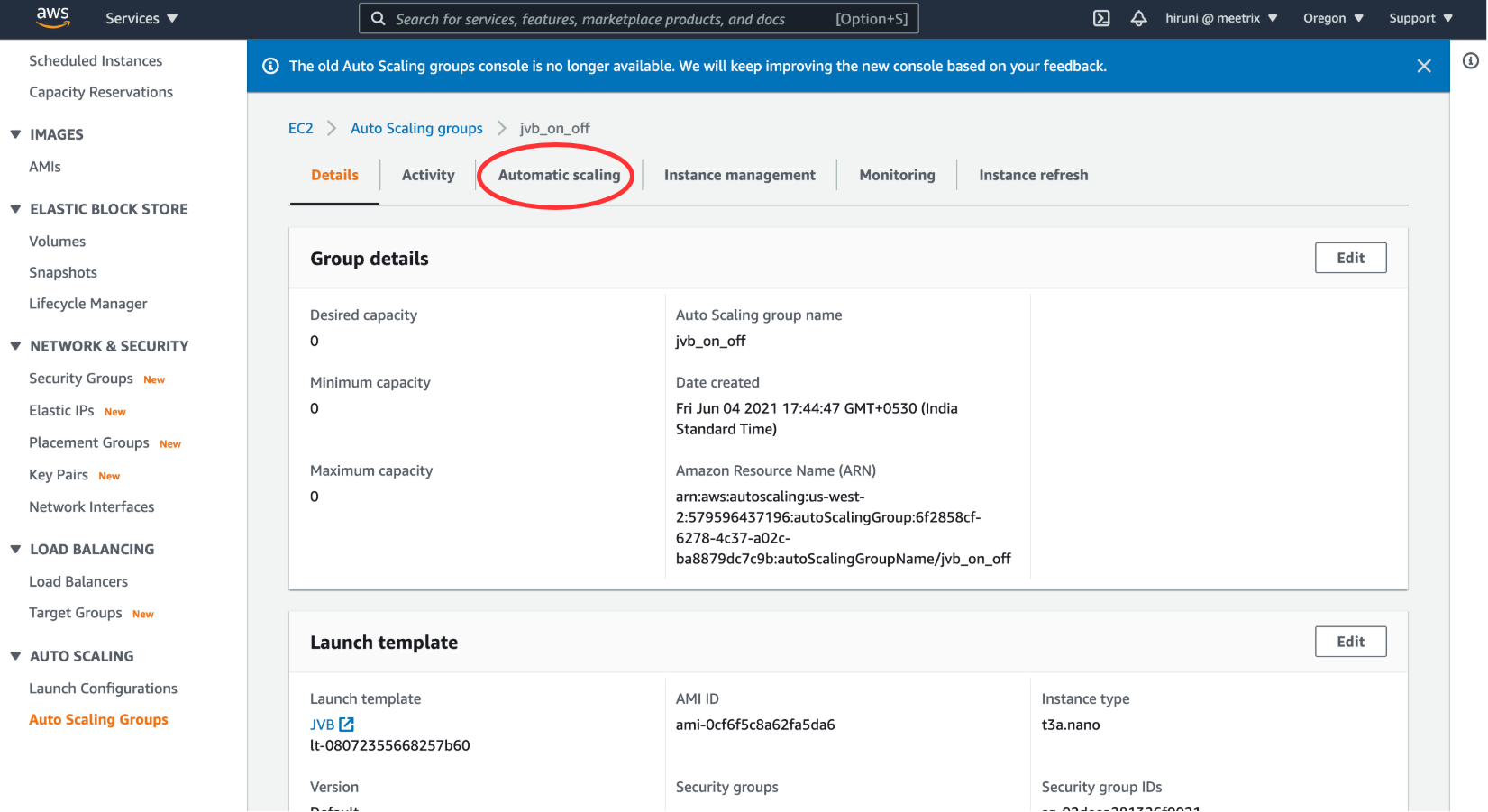Open the CloudShell terminal icon
The height and width of the screenshot is (812, 1488).
pos(1101,18)
